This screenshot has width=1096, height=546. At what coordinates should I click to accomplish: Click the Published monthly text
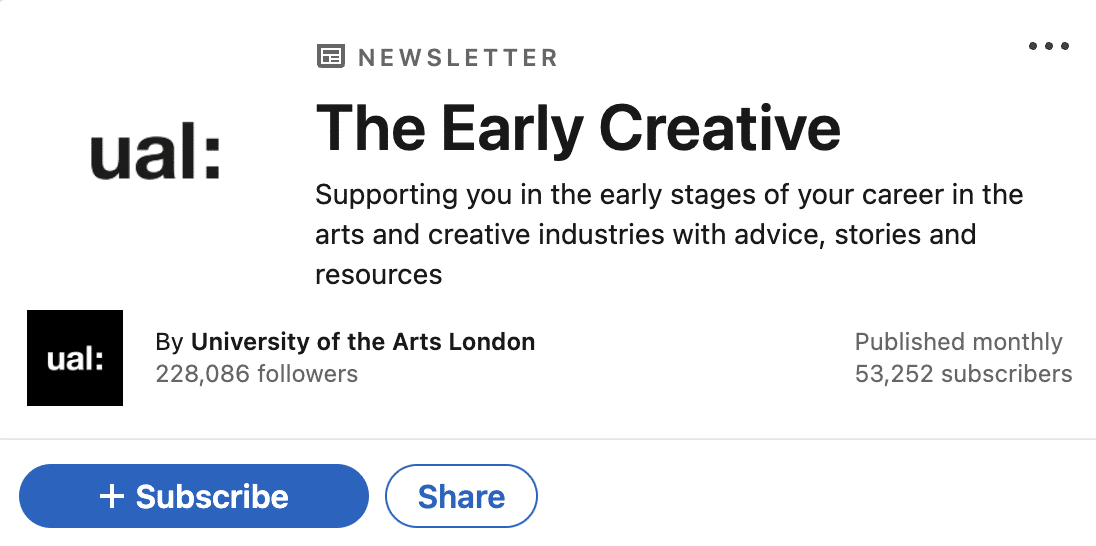coord(958,342)
